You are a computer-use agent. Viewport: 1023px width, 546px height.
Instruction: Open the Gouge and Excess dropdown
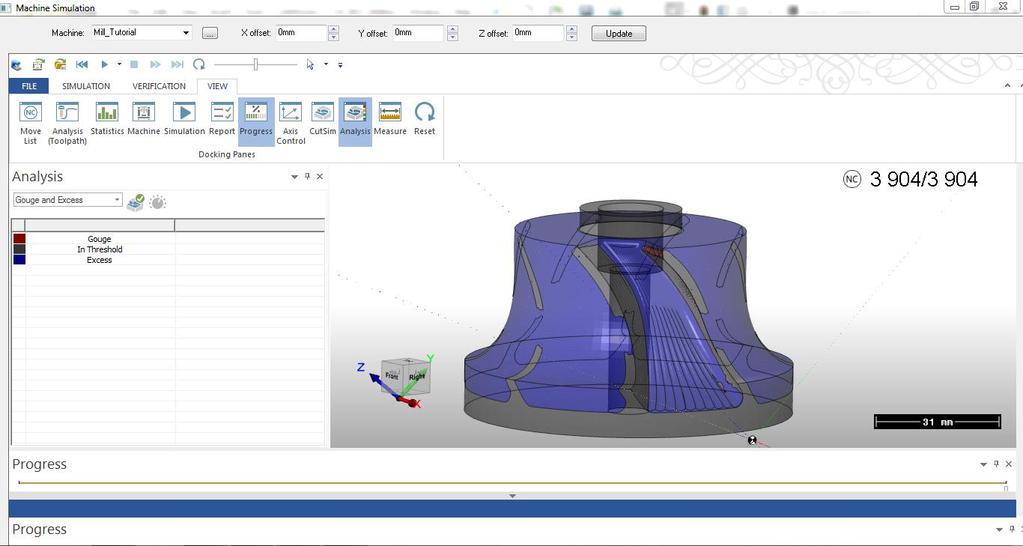point(67,200)
